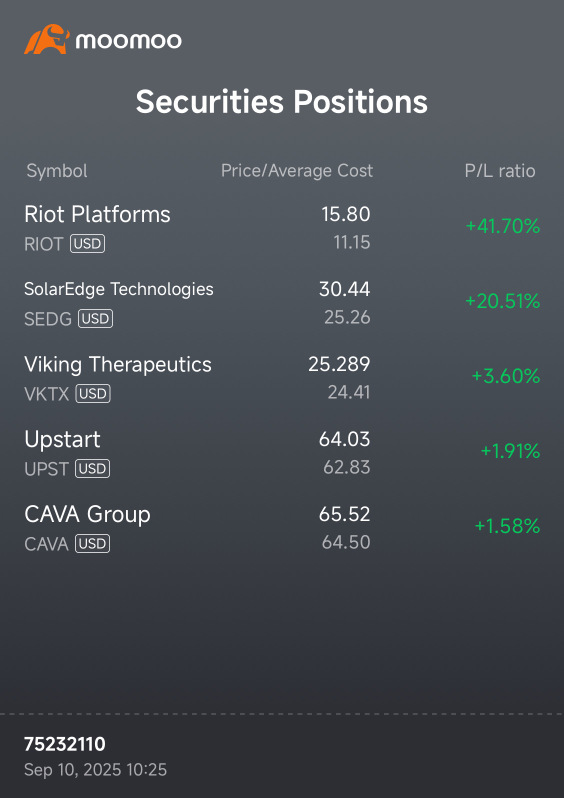564x798 pixels.
Task: Click the moomoo bull logo icon
Action: click(47, 39)
